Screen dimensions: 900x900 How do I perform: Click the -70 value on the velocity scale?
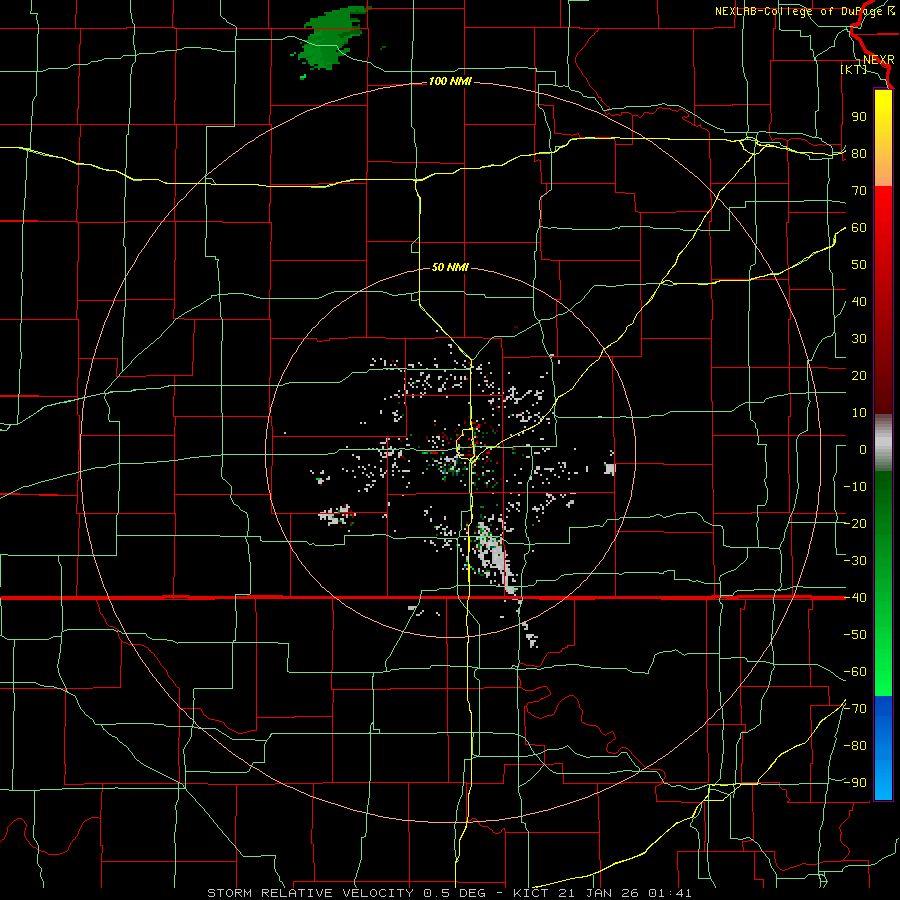tap(855, 709)
